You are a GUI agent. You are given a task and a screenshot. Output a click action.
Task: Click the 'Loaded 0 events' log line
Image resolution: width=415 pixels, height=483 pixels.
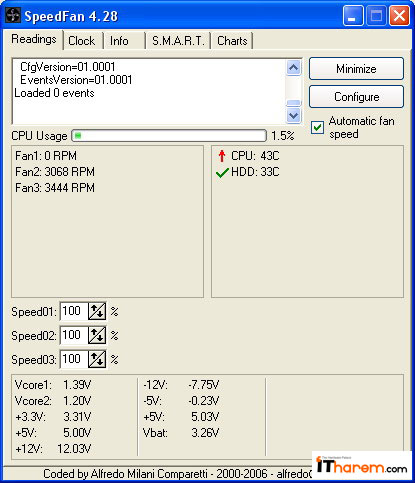(54, 93)
